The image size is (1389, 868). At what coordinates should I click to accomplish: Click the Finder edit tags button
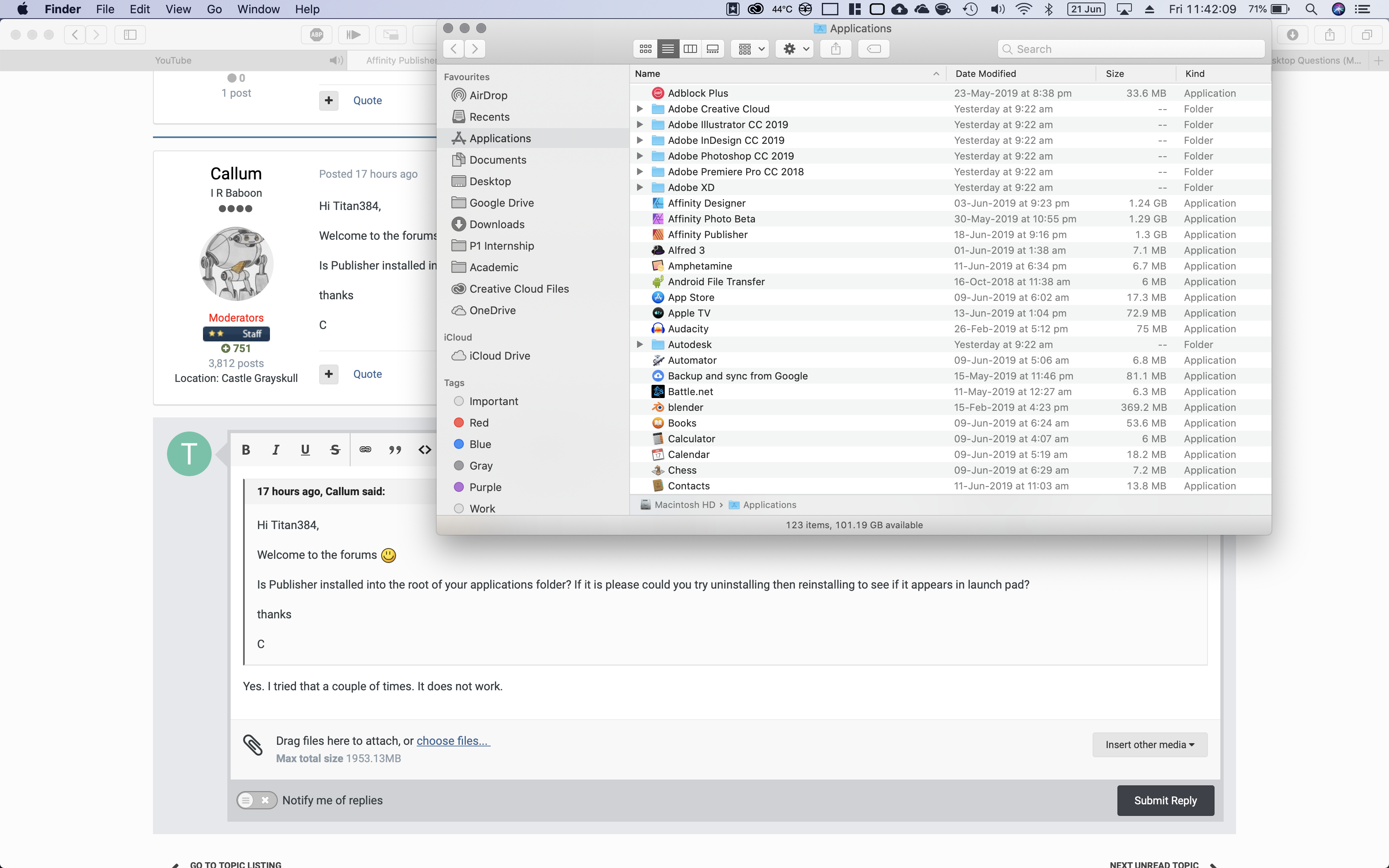coord(873,49)
